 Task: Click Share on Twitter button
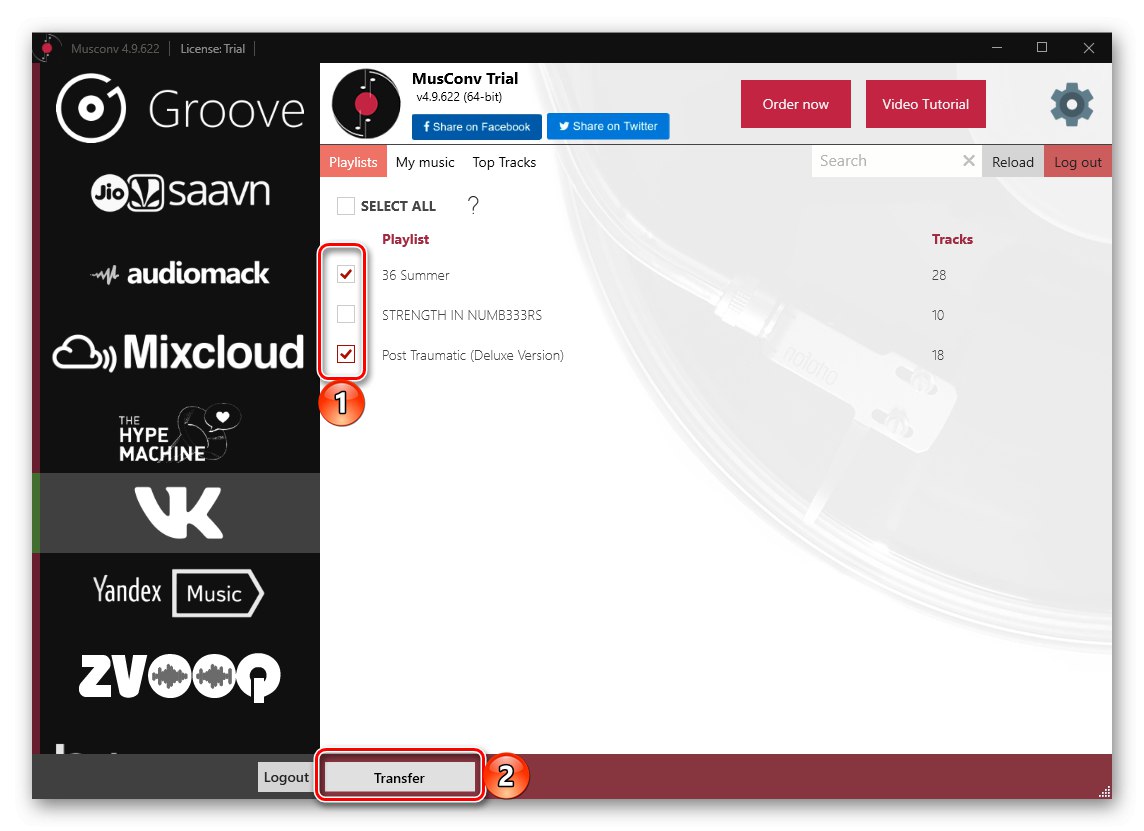coord(608,126)
